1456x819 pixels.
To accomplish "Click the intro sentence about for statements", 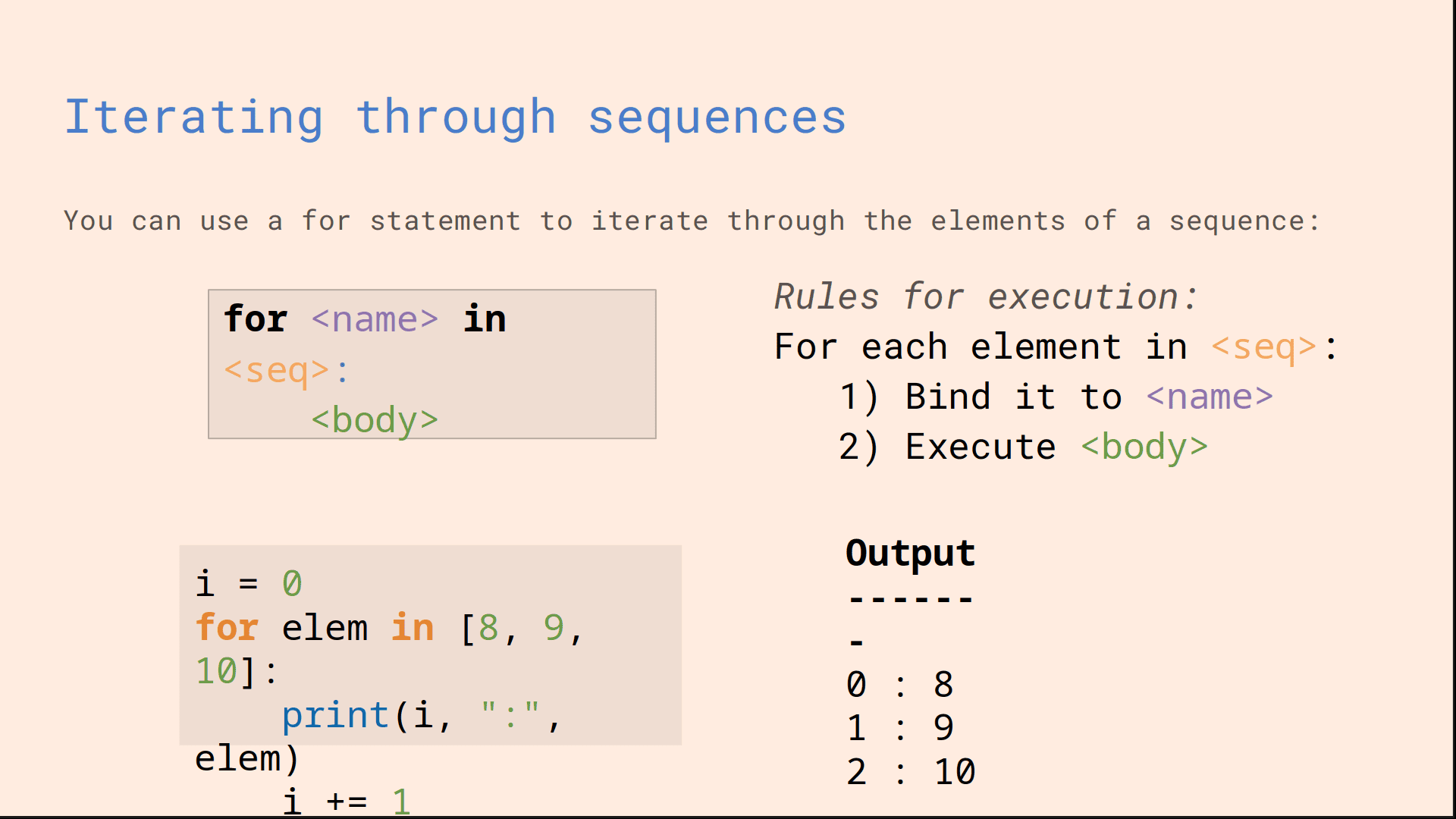I will point(692,221).
